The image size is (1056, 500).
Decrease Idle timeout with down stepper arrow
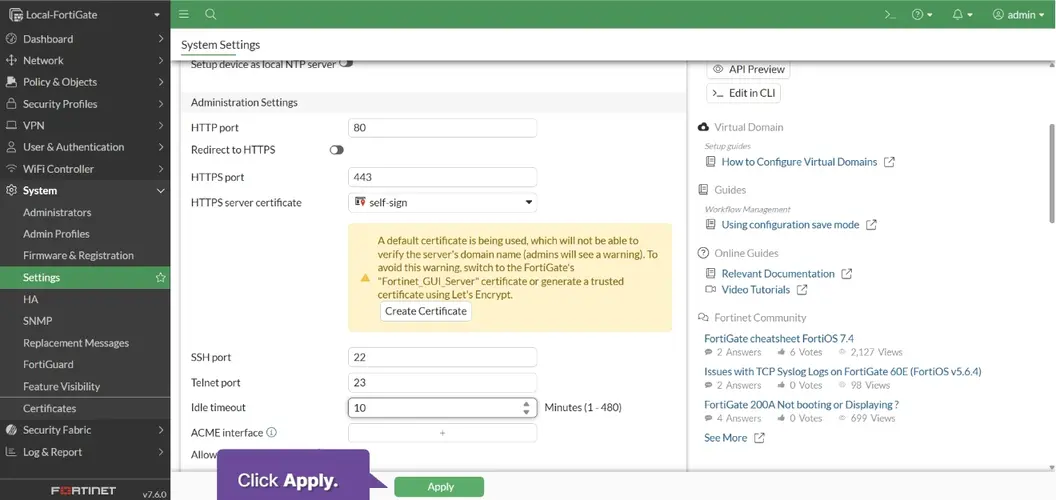(x=527, y=412)
